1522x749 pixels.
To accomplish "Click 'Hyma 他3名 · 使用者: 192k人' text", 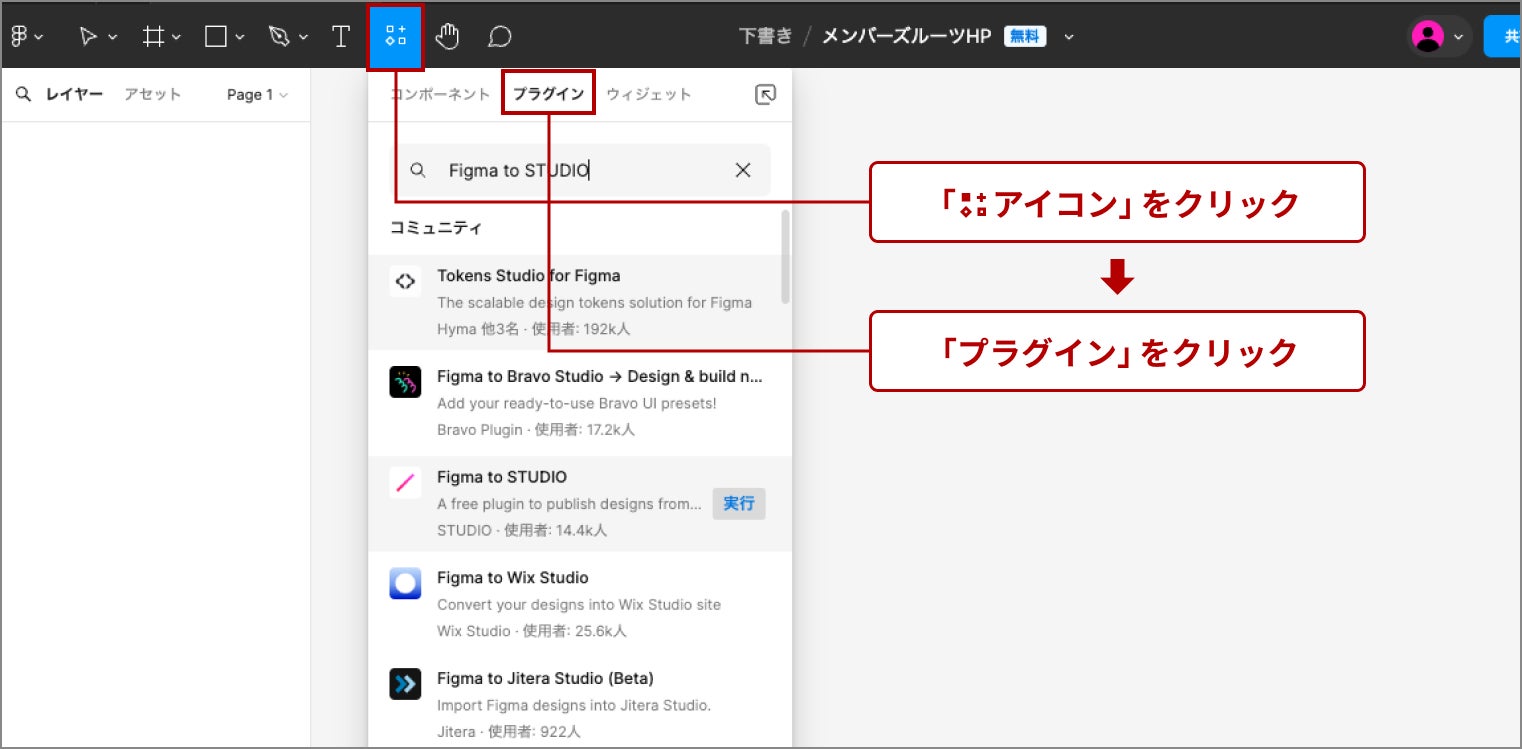I will point(534,328).
